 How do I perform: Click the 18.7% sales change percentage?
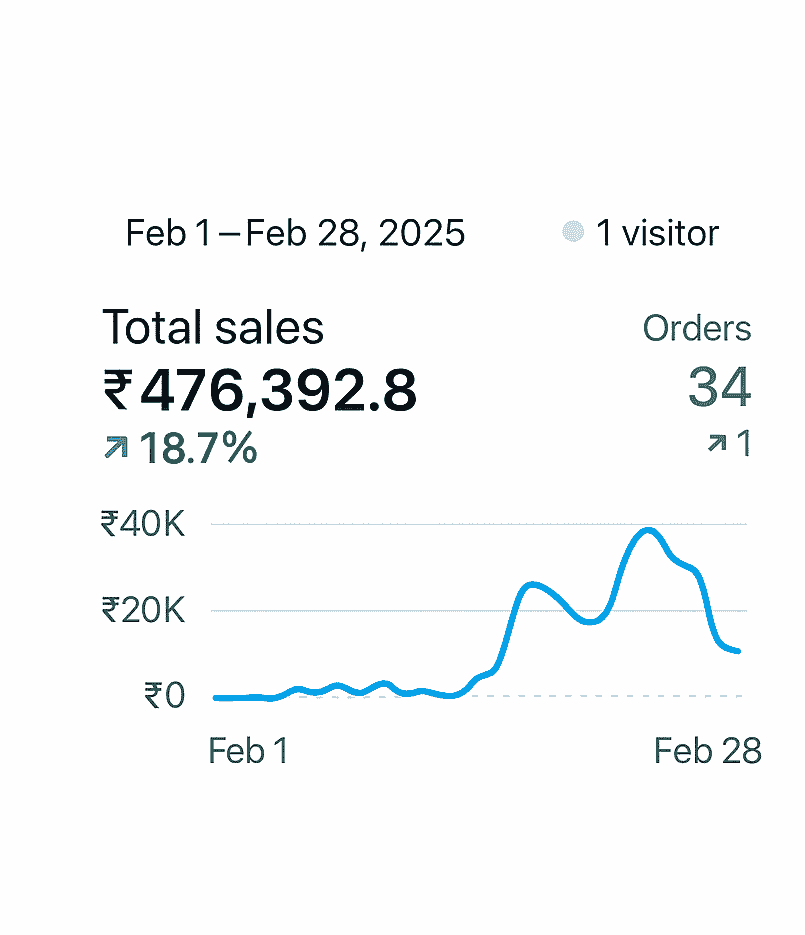[197, 449]
